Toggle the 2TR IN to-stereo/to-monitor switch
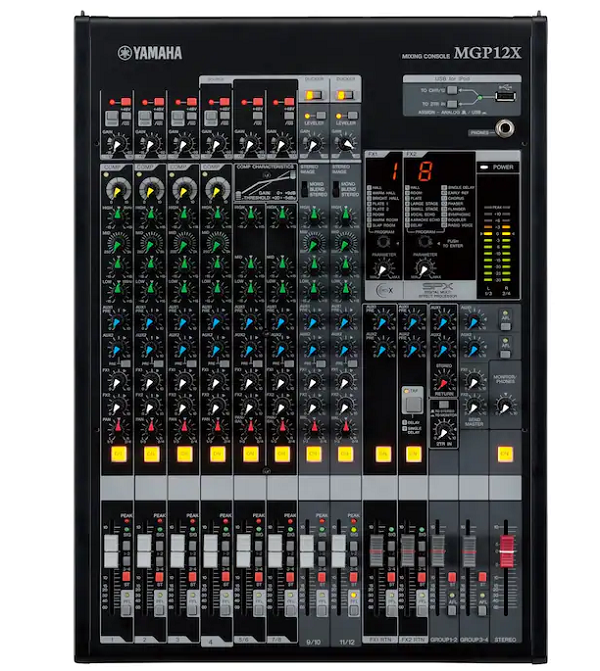600x671 pixels. click(444, 404)
